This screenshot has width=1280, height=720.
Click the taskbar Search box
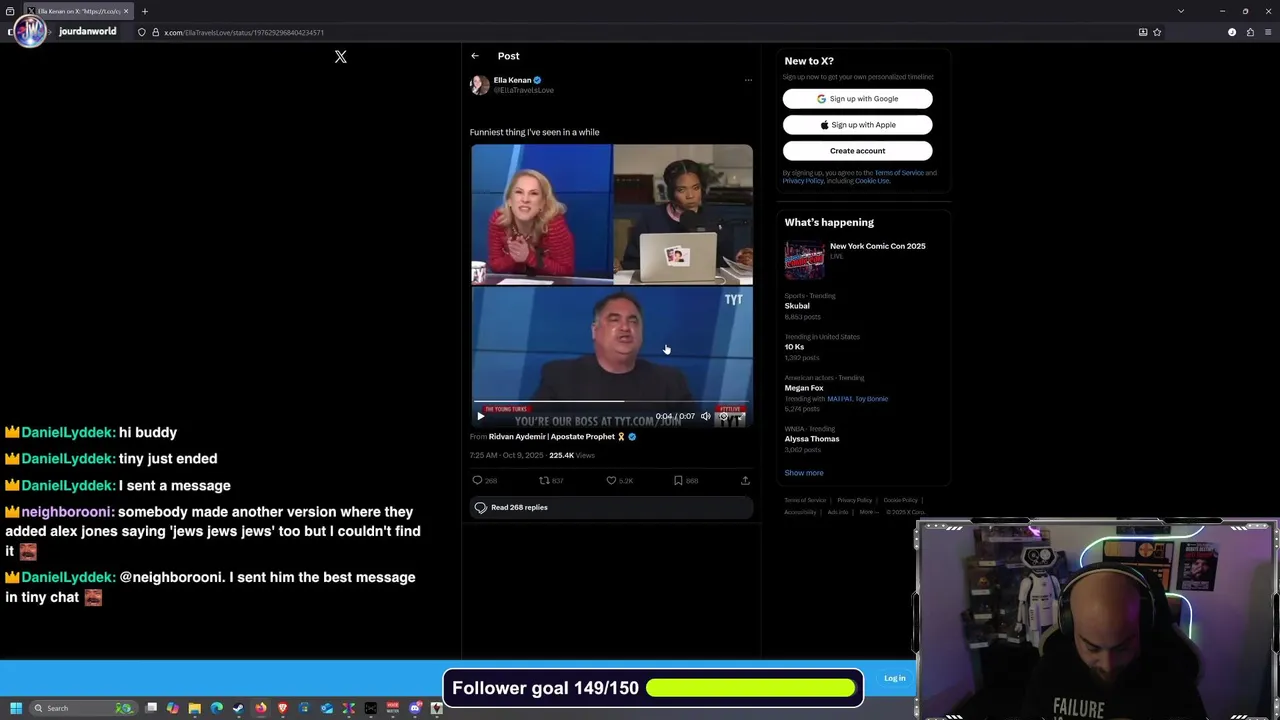[83, 708]
